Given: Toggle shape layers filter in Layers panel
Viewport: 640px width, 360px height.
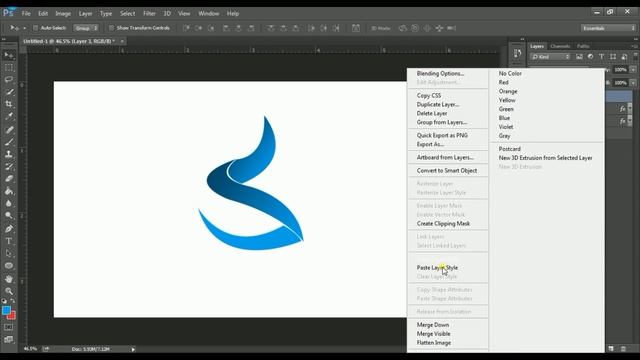Looking at the screenshot, I should tap(613, 57).
